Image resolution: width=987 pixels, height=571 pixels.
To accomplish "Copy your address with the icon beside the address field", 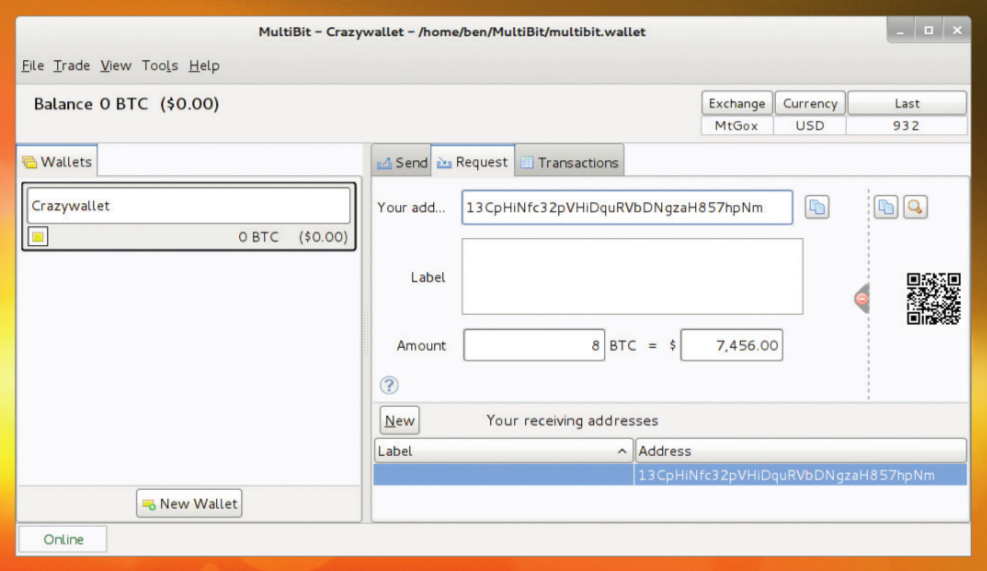I will (816, 207).
